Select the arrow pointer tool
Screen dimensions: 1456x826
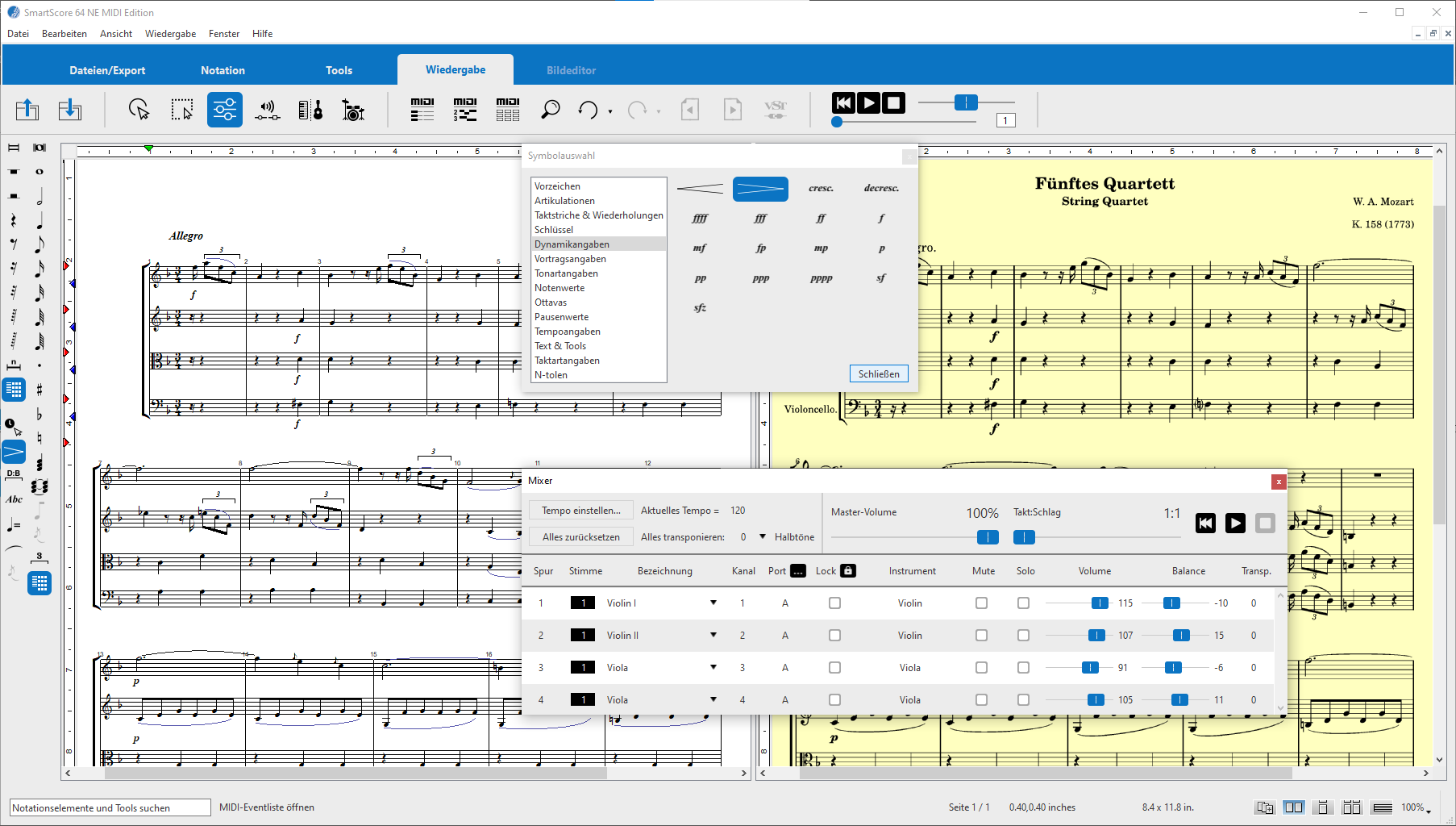point(139,109)
